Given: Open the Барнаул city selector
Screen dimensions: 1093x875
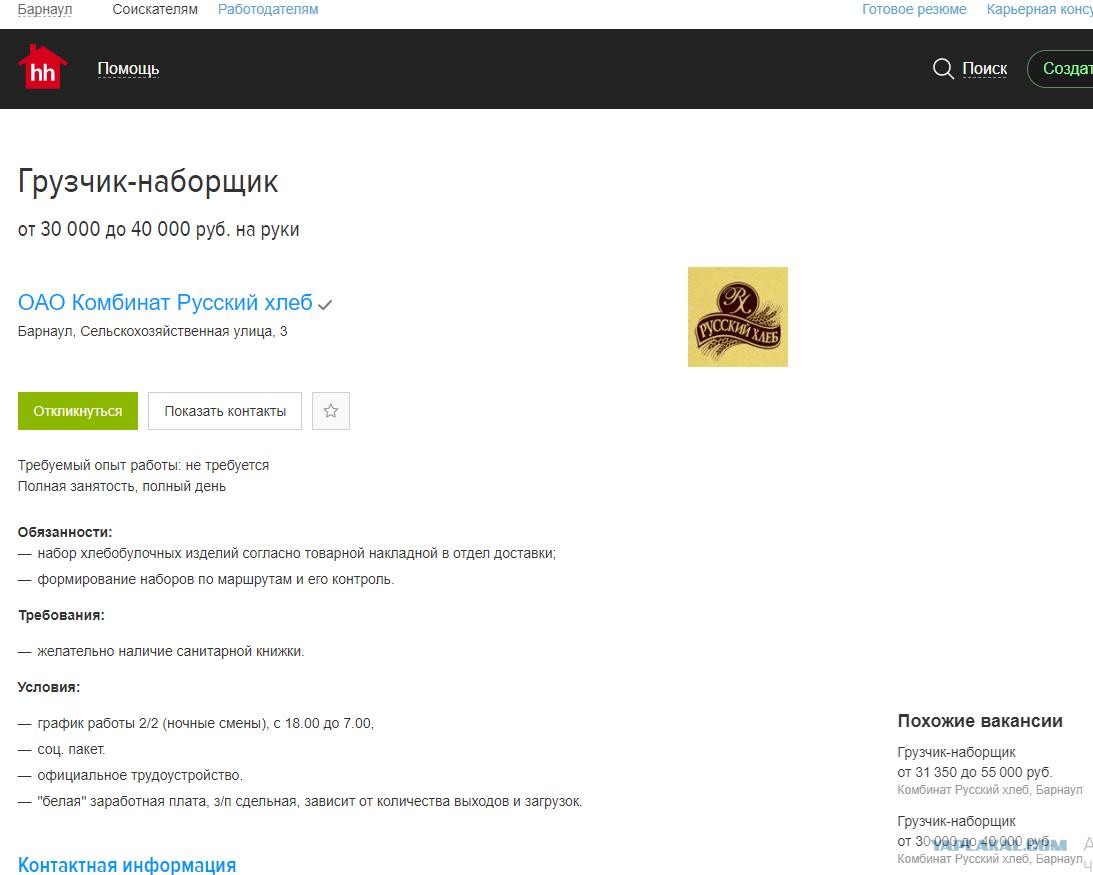Looking at the screenshot, I should point(45,10).
